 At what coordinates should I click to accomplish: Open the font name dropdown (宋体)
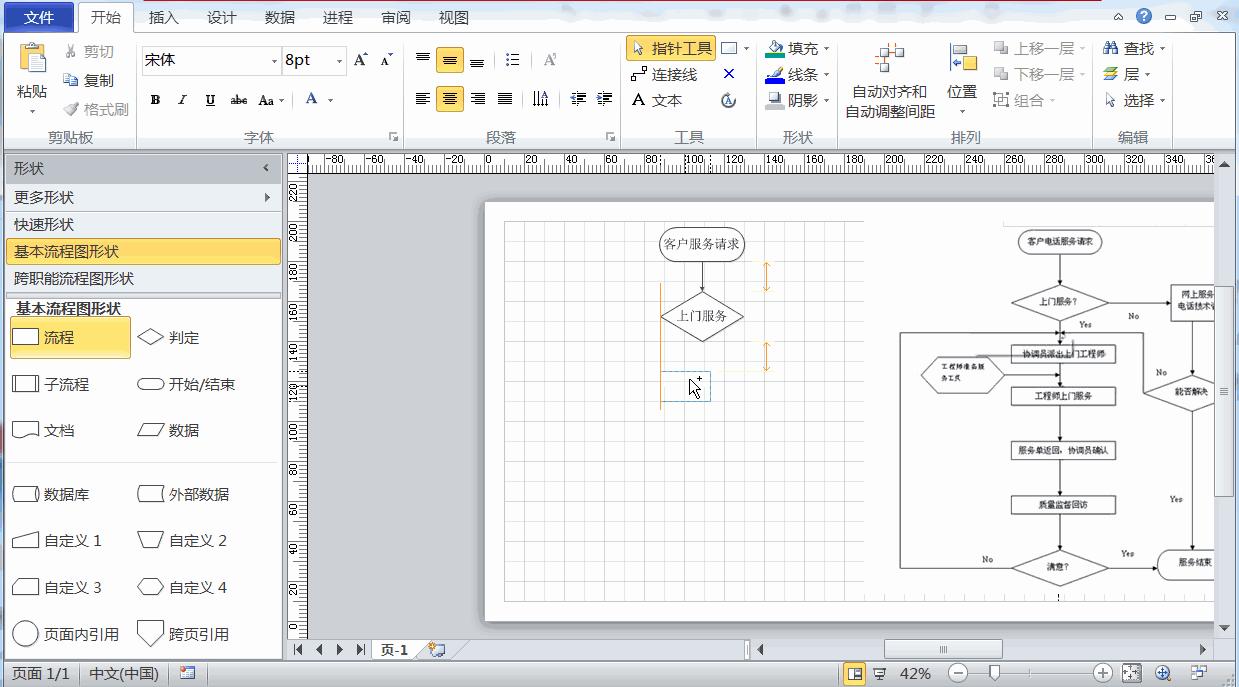[x=274, y=61]
